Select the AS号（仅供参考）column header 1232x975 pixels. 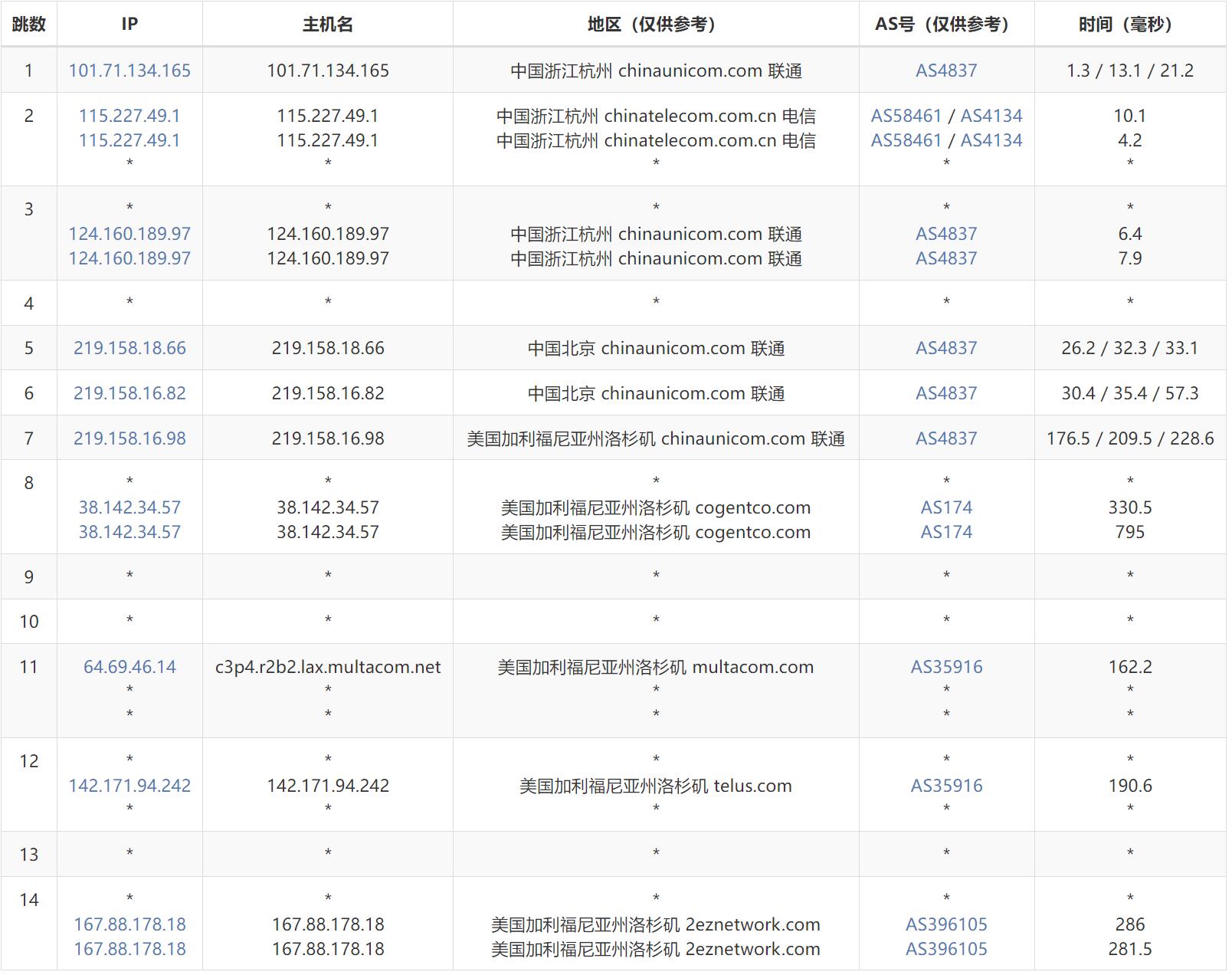click(946, 25)
